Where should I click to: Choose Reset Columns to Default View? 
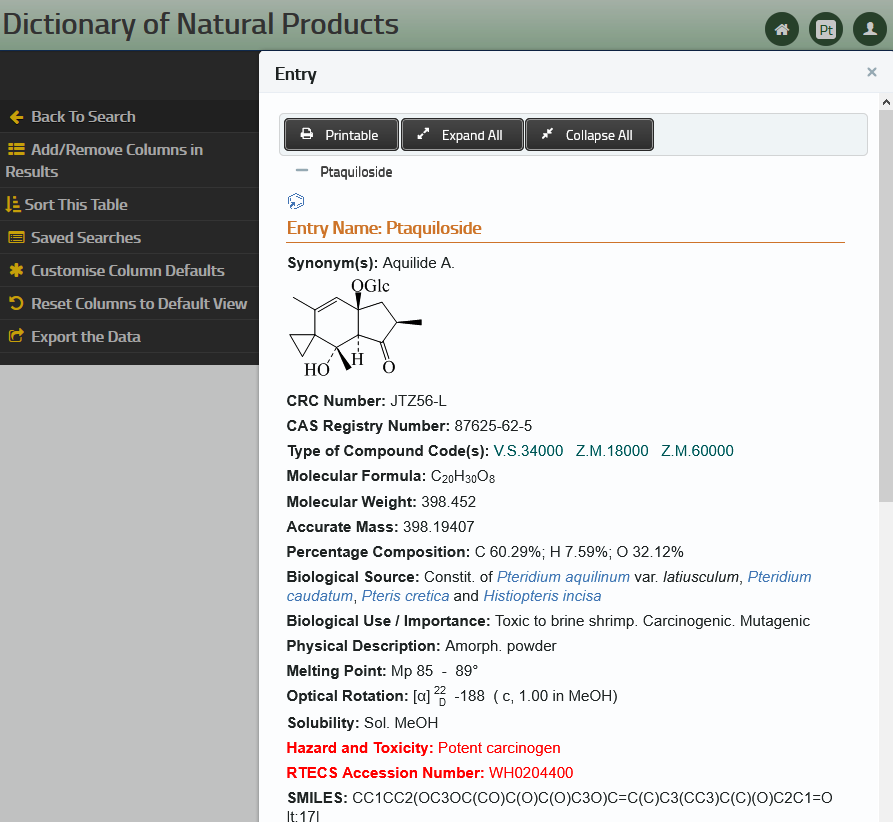point(129,304)
